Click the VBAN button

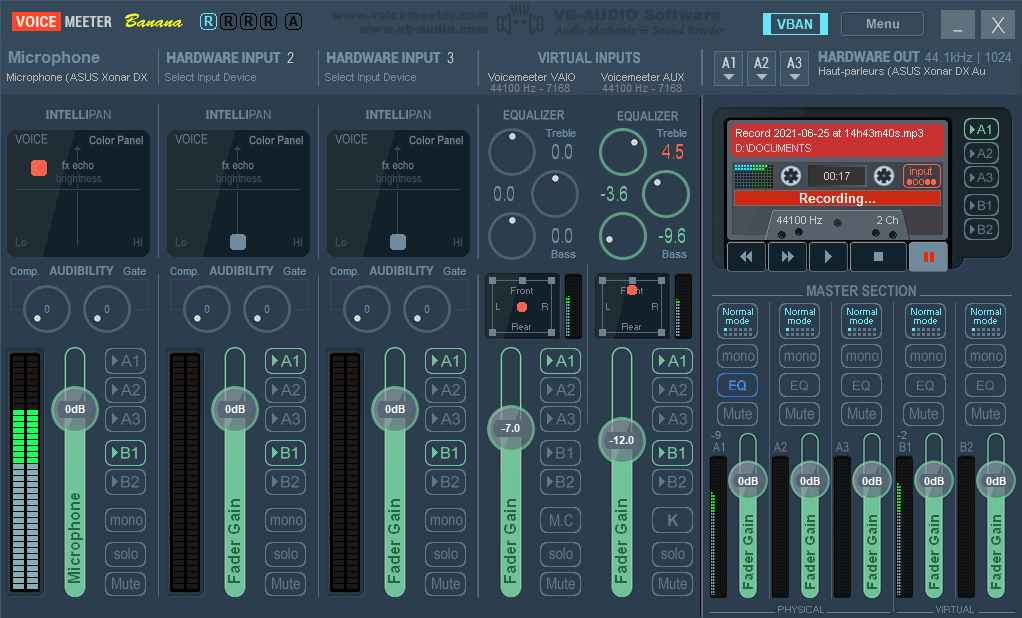pyautogui.click(x=794, y=24)
